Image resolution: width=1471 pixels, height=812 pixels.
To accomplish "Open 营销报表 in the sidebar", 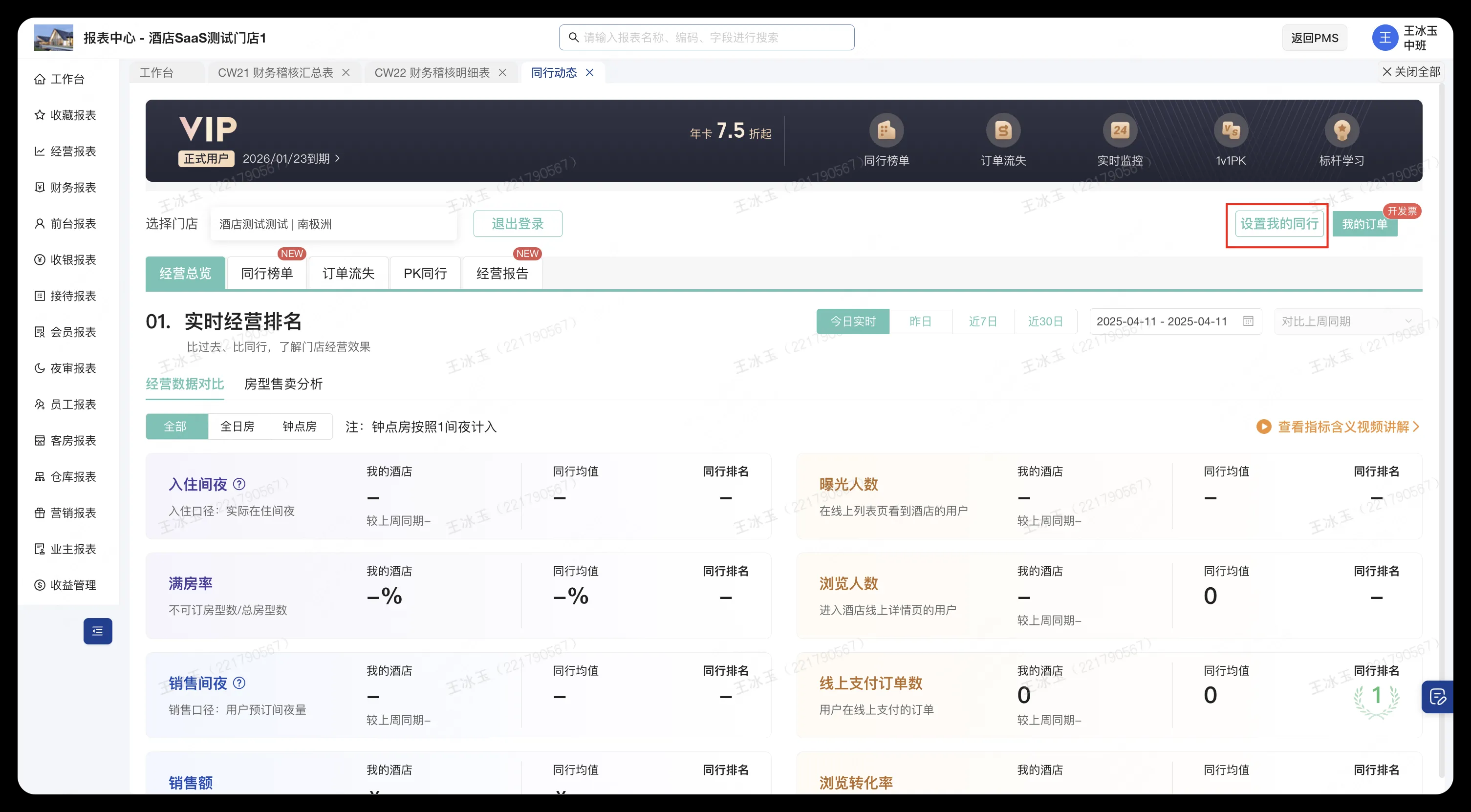I will pos(65,513).
